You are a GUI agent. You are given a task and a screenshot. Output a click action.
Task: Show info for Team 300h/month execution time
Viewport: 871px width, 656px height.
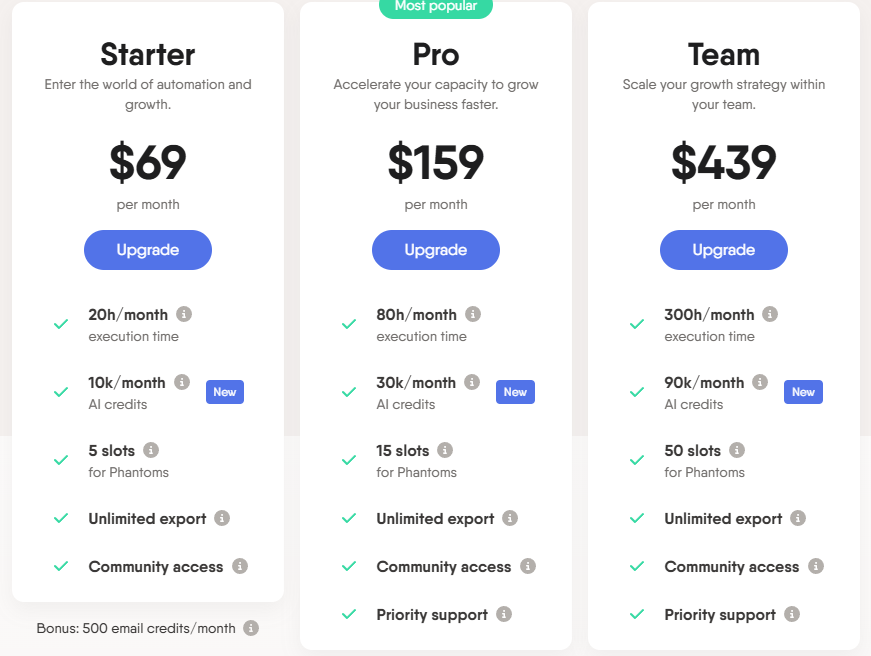tap(770, 314)
